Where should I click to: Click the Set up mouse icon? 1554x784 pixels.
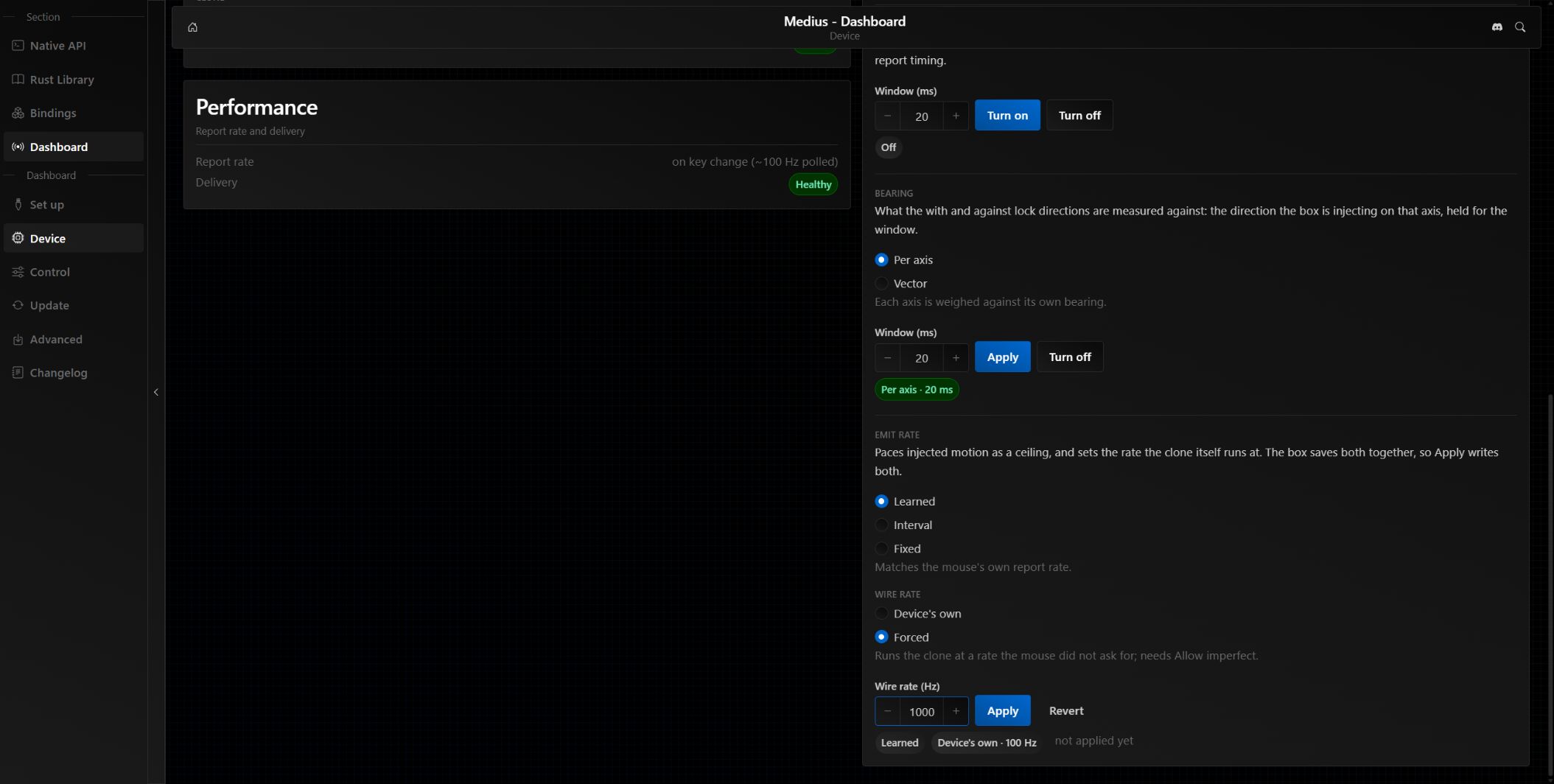18,205
